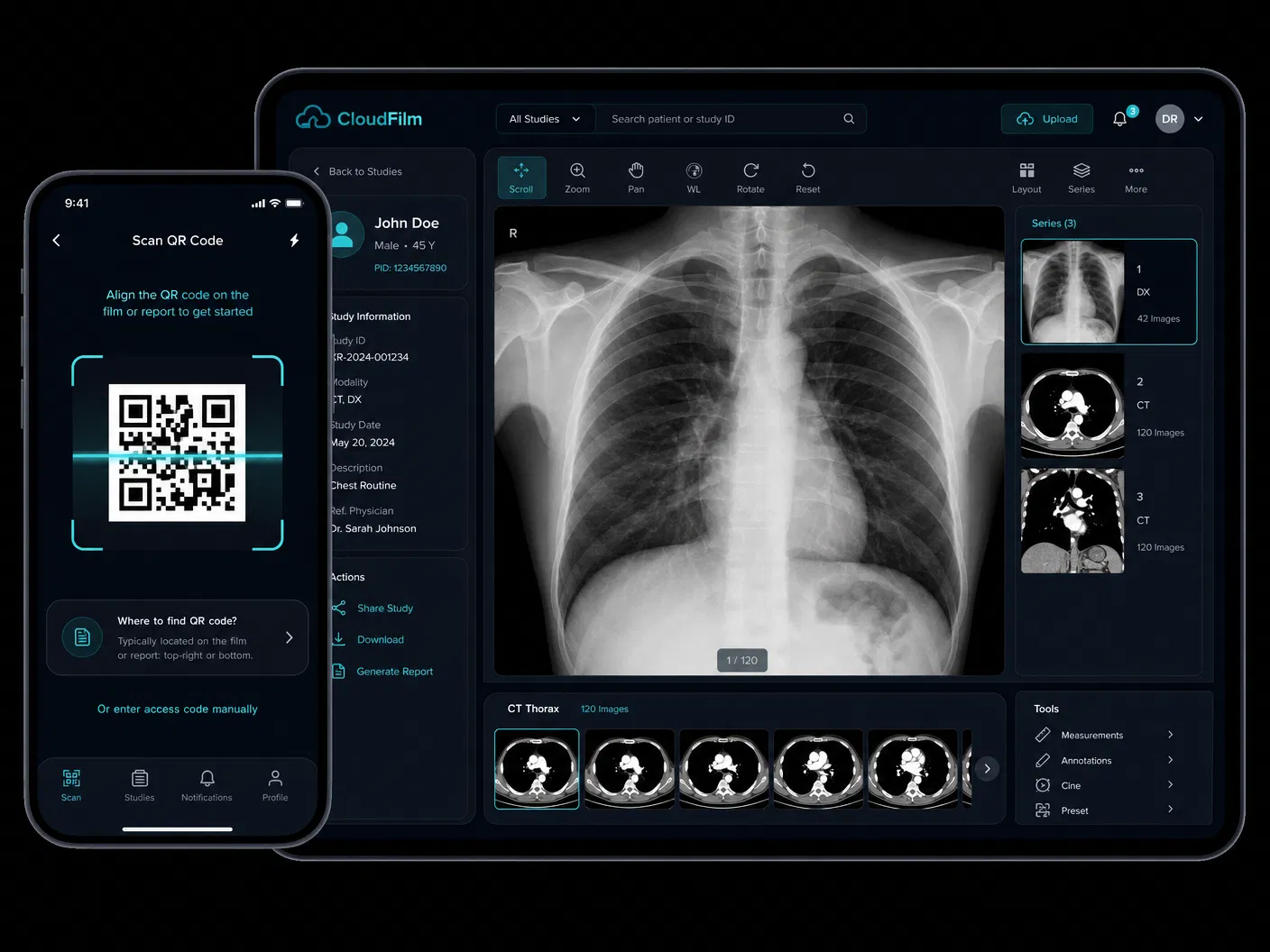The height and width of the screenshot is (952, 1270).
Task: Open the Studies tab on phone
Action: (140, 785)
